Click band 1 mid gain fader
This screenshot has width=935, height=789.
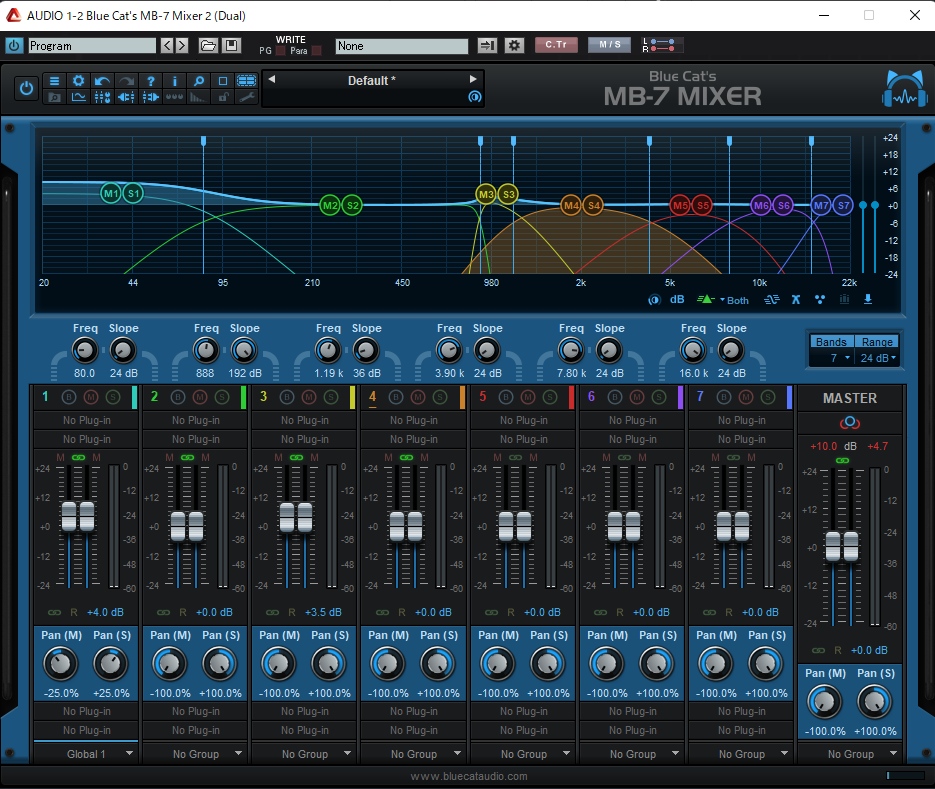click(x=69, y=516)
